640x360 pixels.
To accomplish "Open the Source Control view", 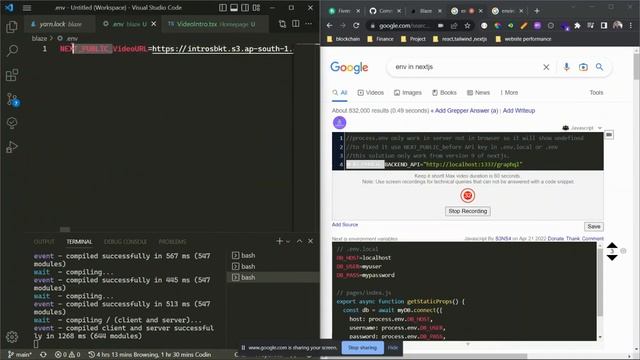I will pyautogui.click(x=13, y=99).
